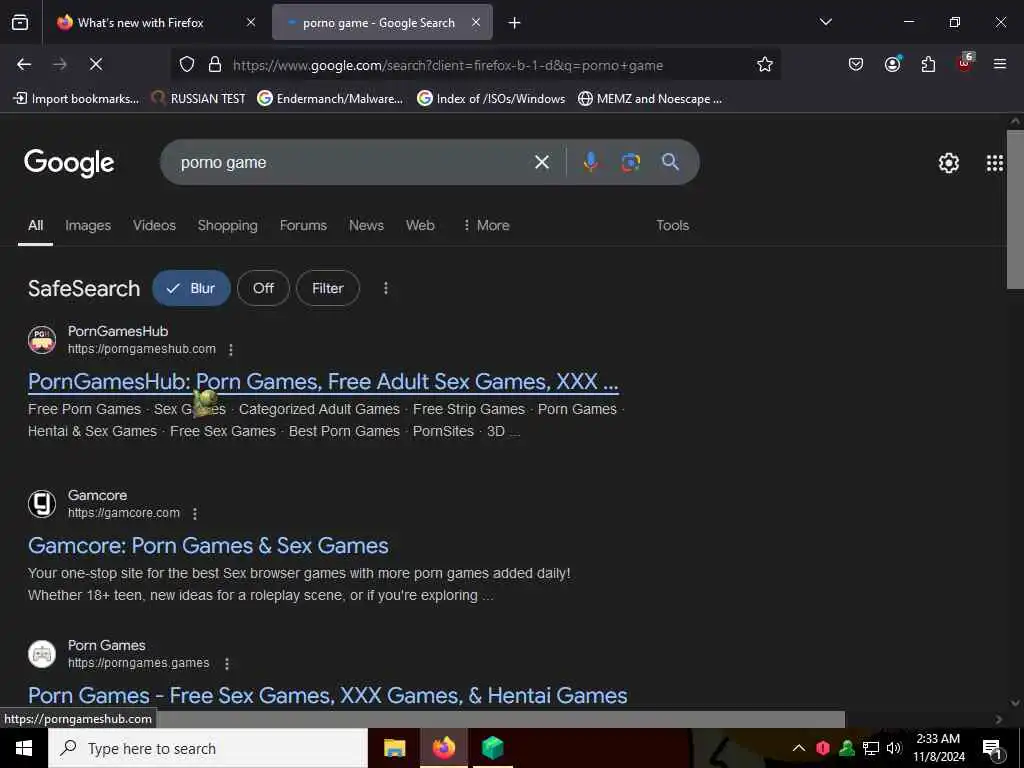1024x768 pixels.
Task: Show site security padlock information
Action: 215,65
